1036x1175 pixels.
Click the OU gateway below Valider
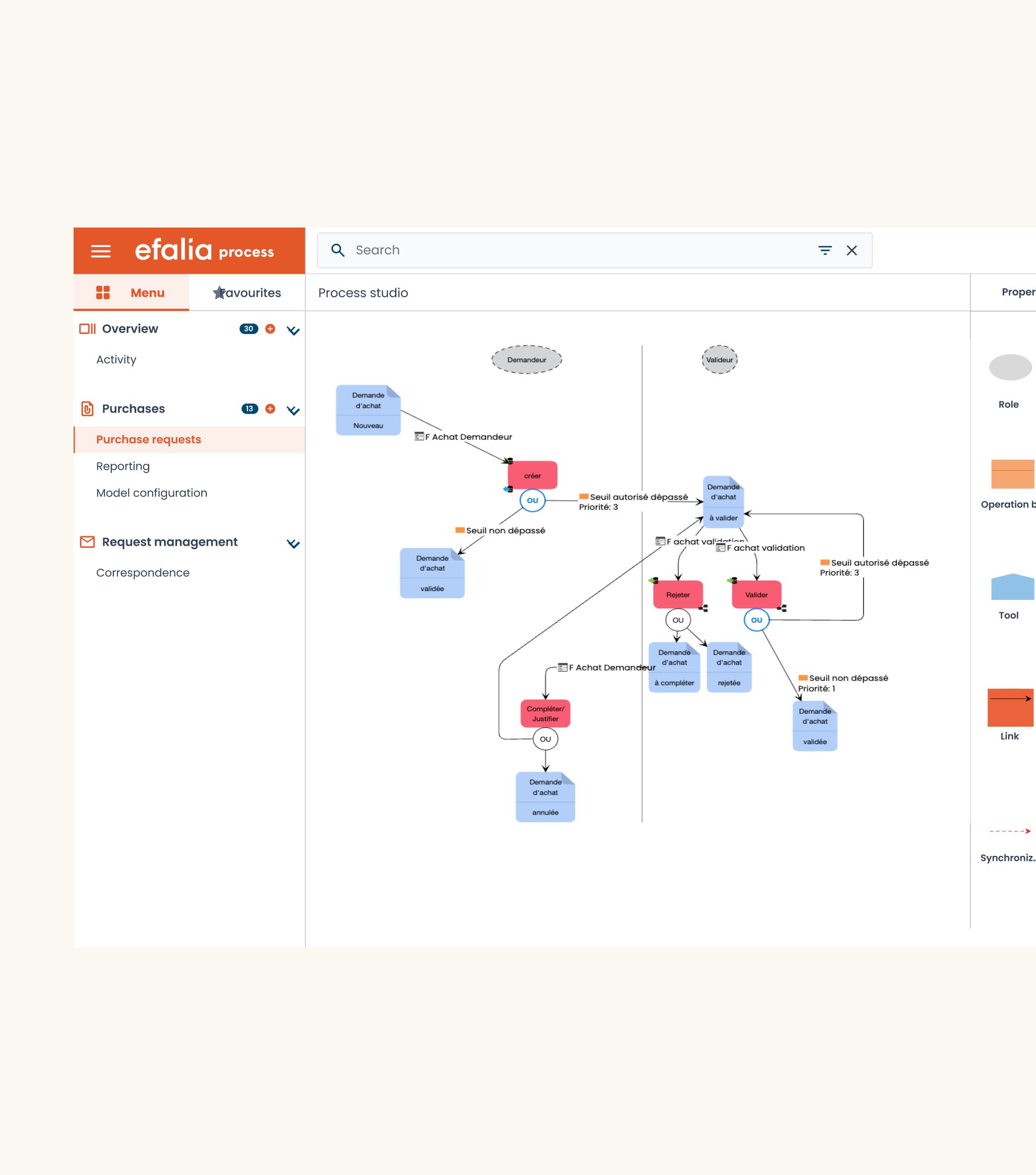pyautogui.click(x=757, y=620)
